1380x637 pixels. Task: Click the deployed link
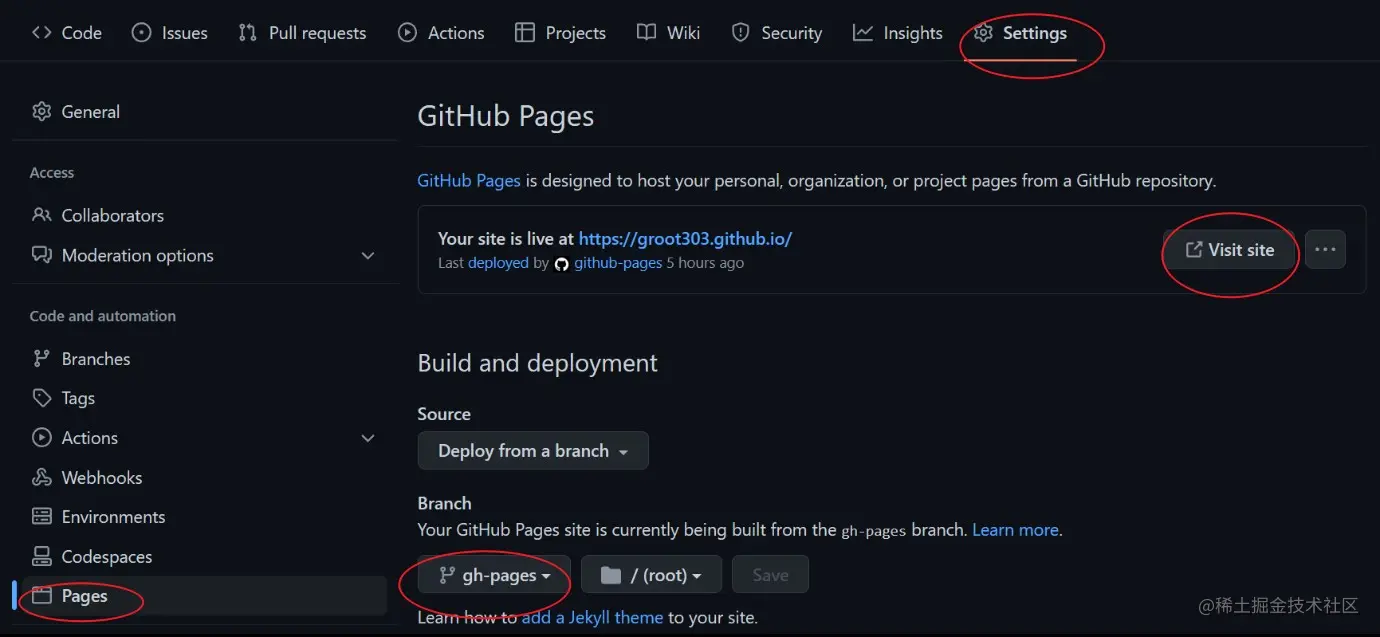click(498, 263)
